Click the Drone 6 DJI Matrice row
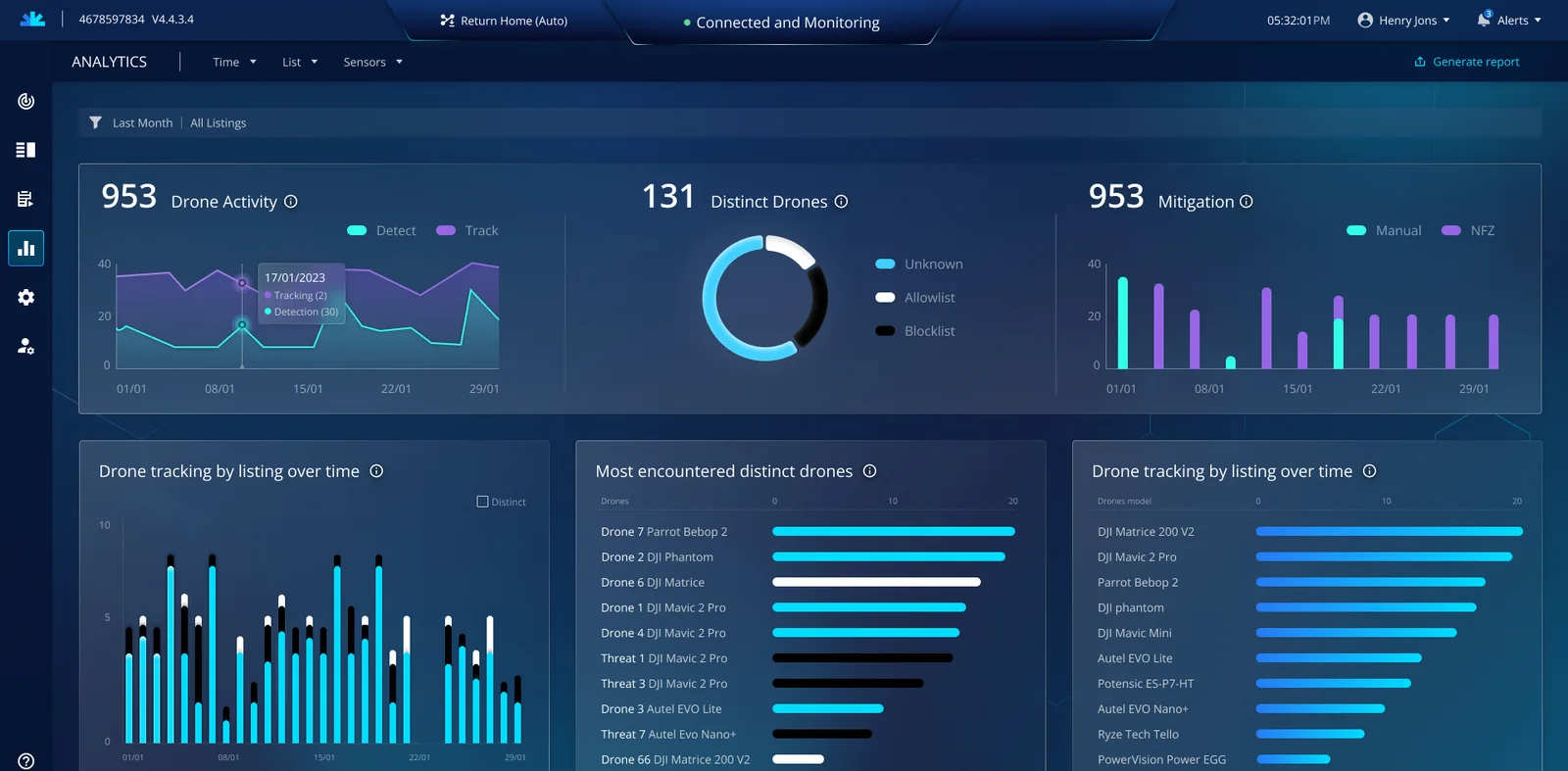Screen dimensions: 1568x771 click(x=809, y=582)
